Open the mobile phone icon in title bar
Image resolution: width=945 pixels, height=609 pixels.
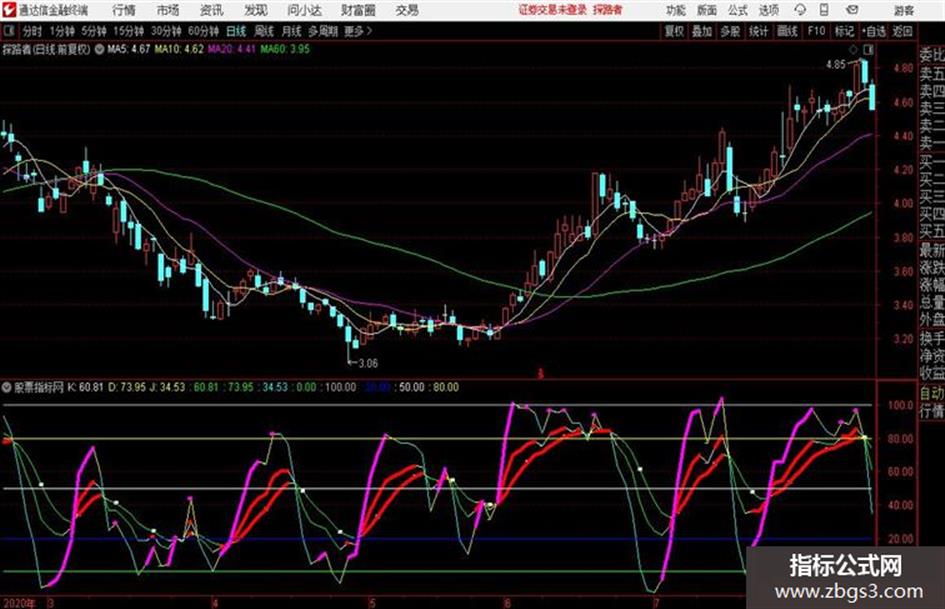[x=824, y=10]
